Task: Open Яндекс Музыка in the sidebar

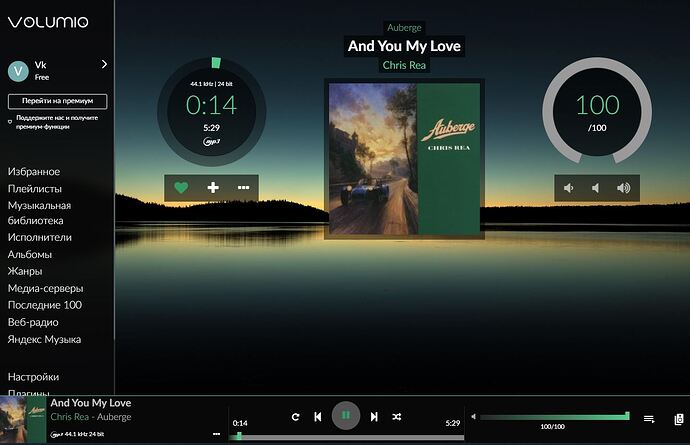Action: click(x=44, y=339)
